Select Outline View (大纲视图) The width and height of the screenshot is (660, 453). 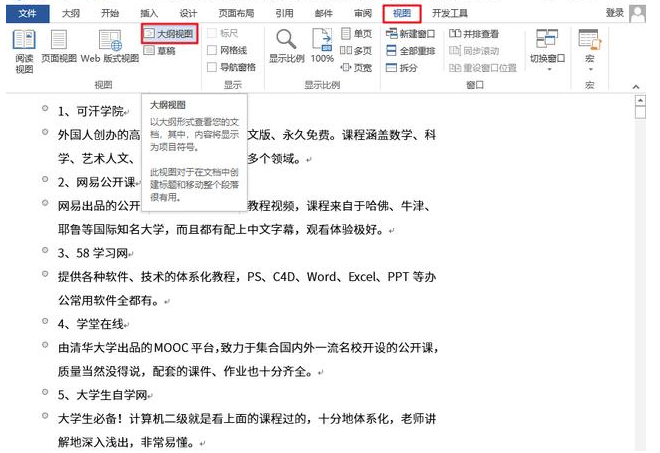tap(170, 34)
